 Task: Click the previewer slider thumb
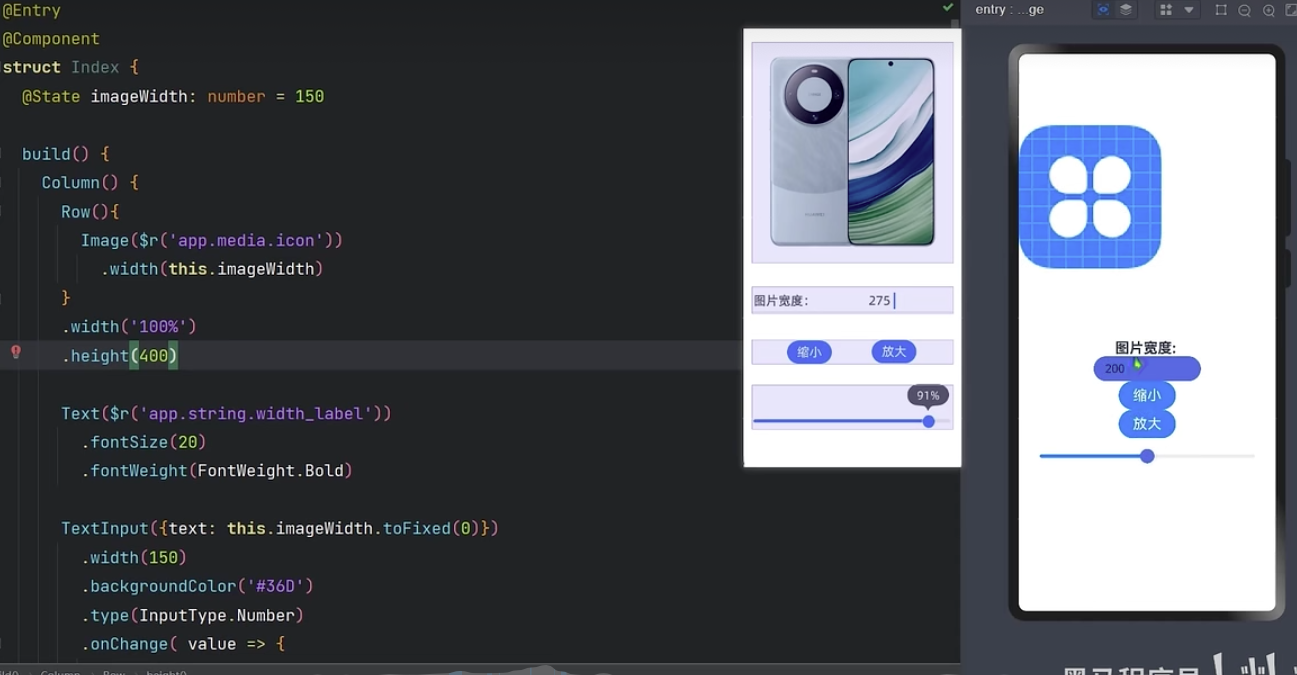click(x=1147, y=456)
